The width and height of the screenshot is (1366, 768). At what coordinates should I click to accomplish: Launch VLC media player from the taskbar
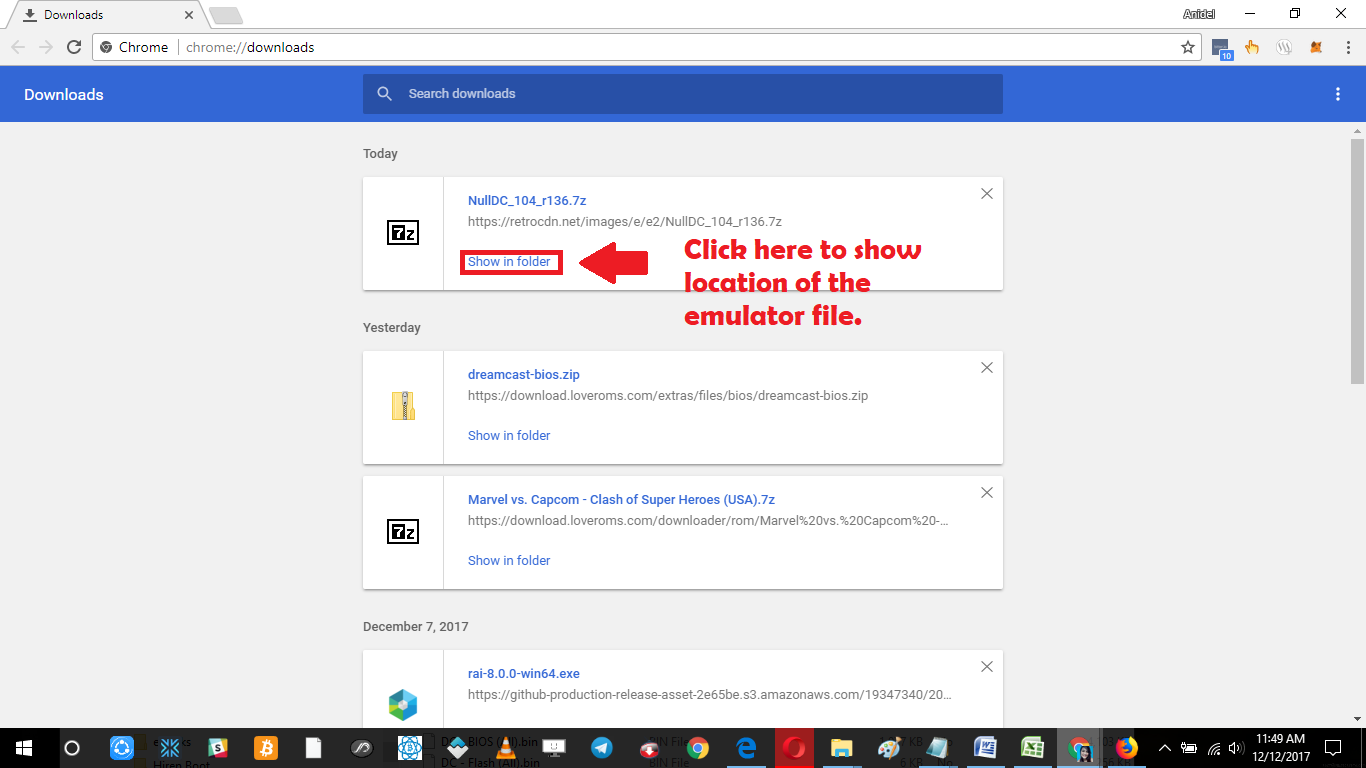[506, 748]
